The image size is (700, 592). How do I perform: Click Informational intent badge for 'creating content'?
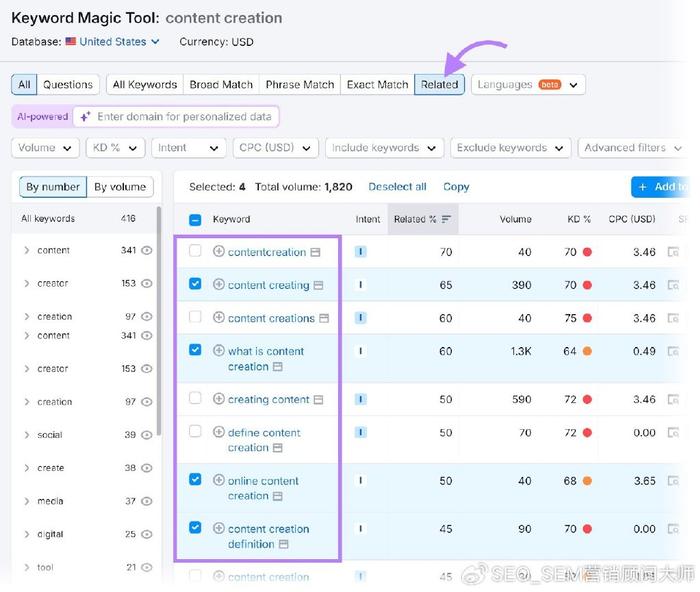click(360, 399)
